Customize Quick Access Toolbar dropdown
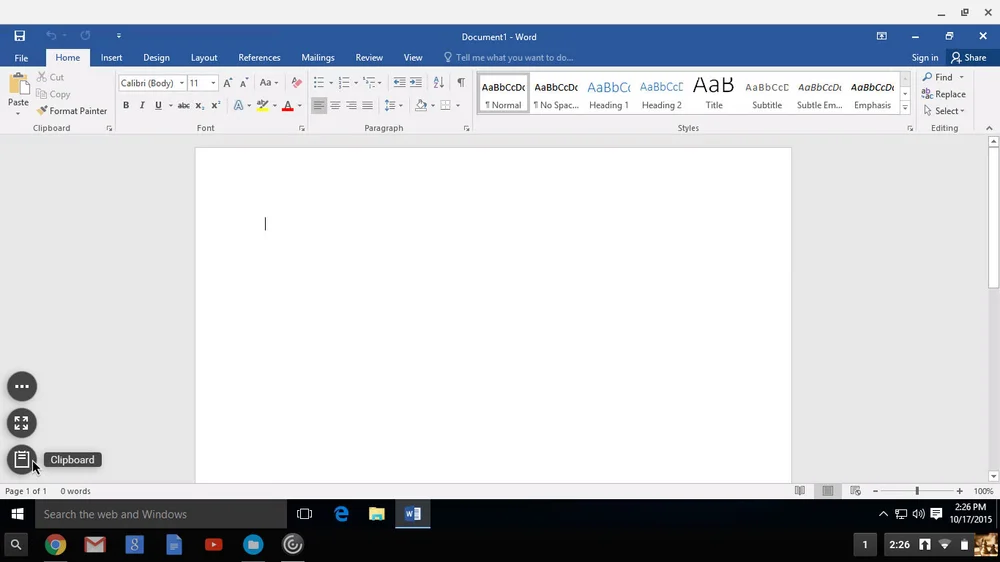The image size is (1000, 562). (119, 36)
